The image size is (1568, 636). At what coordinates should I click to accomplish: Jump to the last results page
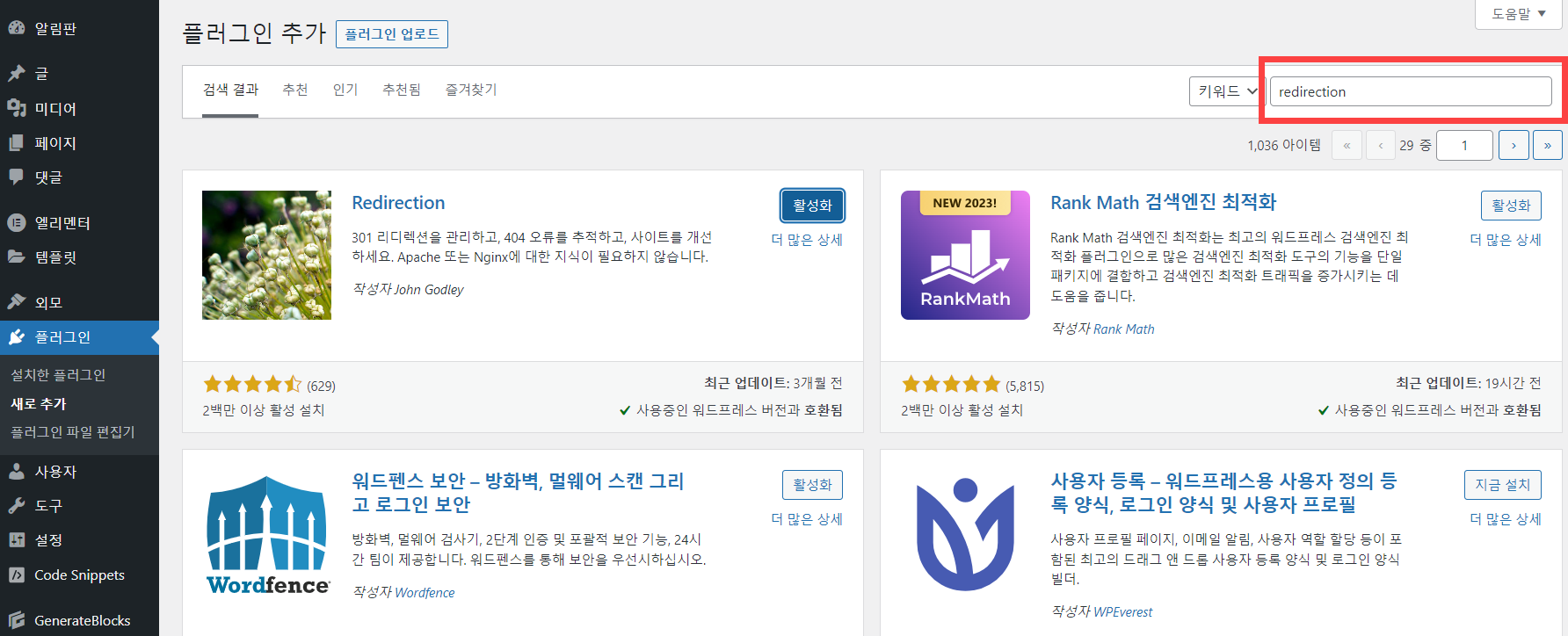pyautogui.click(x=1547, y=145)
